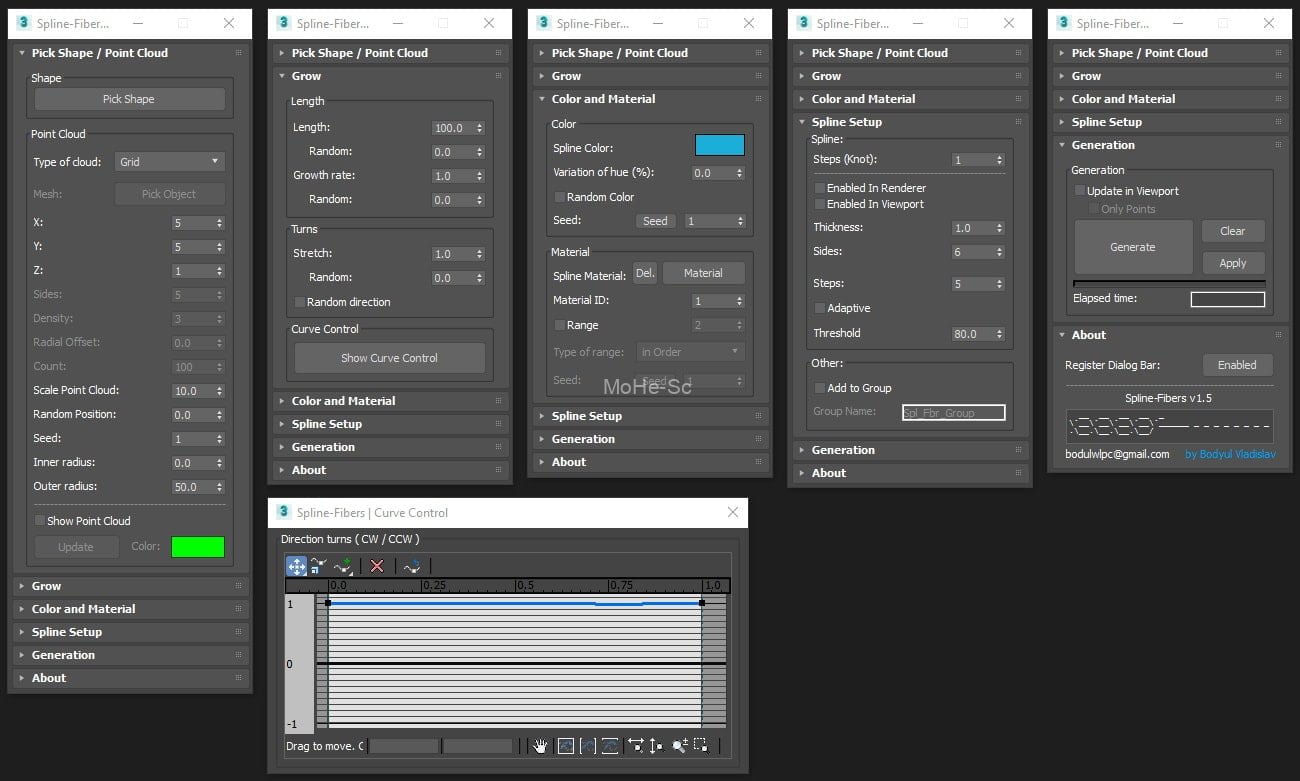Collapse the Spline Setup rollout header
1300x781 pixels.
point(846,122)
